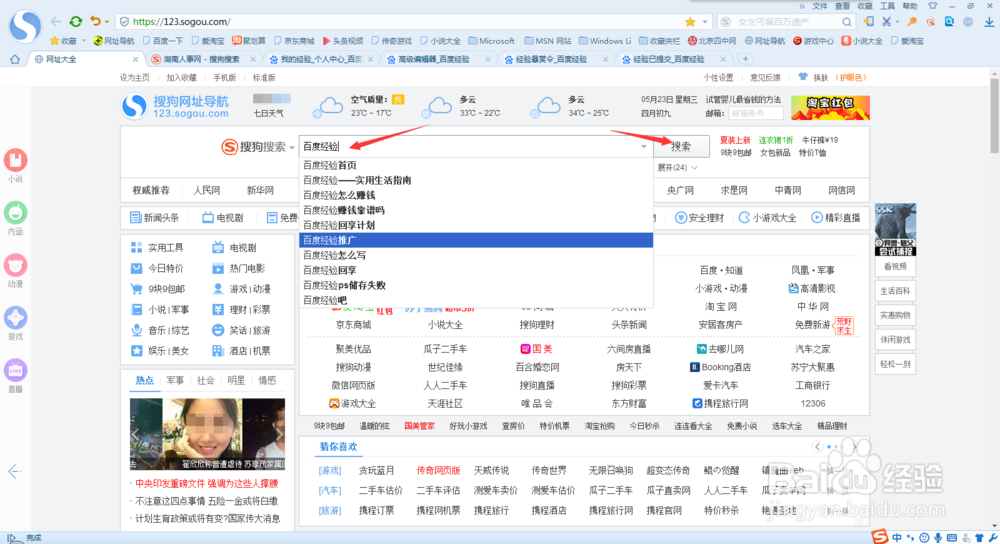Open the 京东商城 site link
Screen dimensions: 1000x544
[353, 325]
